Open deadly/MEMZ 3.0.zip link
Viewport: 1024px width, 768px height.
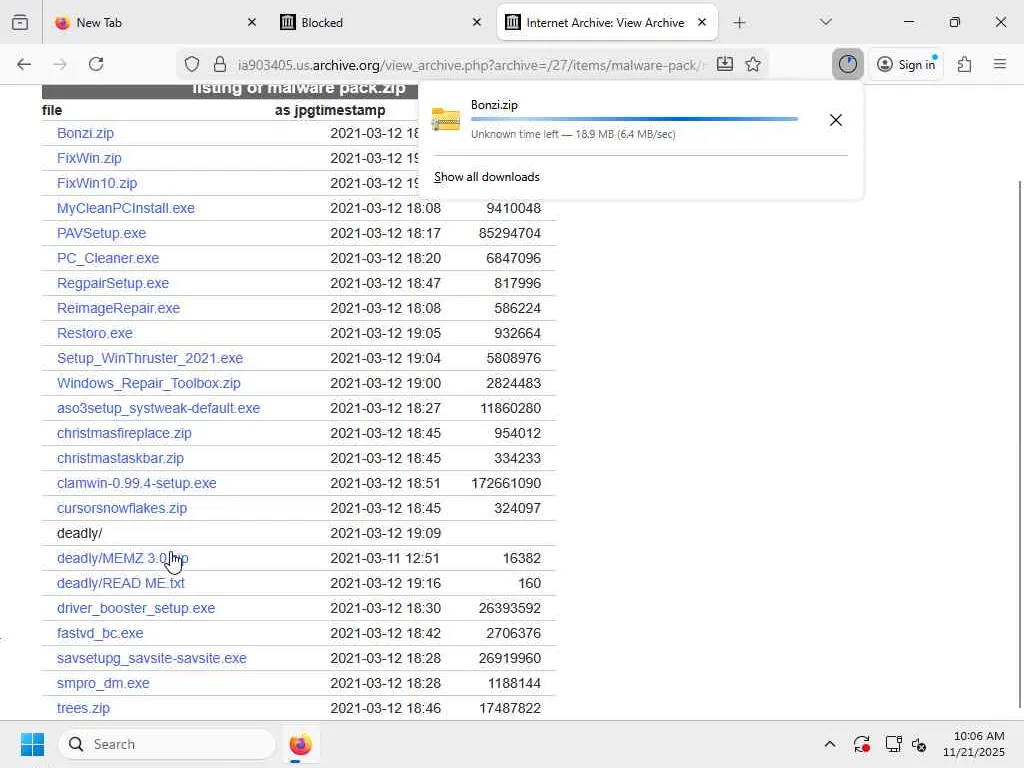pyautogui.click(x=122, y=558)
